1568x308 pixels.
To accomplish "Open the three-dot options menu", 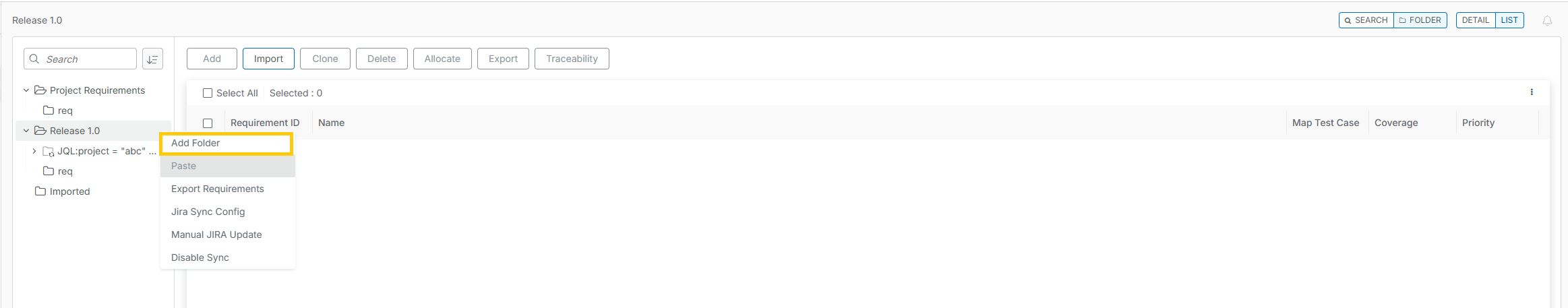I will (x=1532, y=92).
